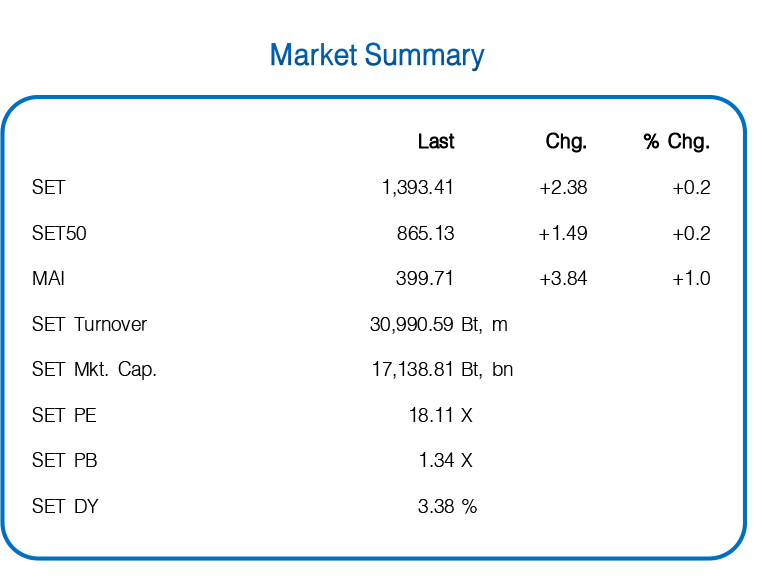Select the % Chg. column header

click(x=676, y=142)
